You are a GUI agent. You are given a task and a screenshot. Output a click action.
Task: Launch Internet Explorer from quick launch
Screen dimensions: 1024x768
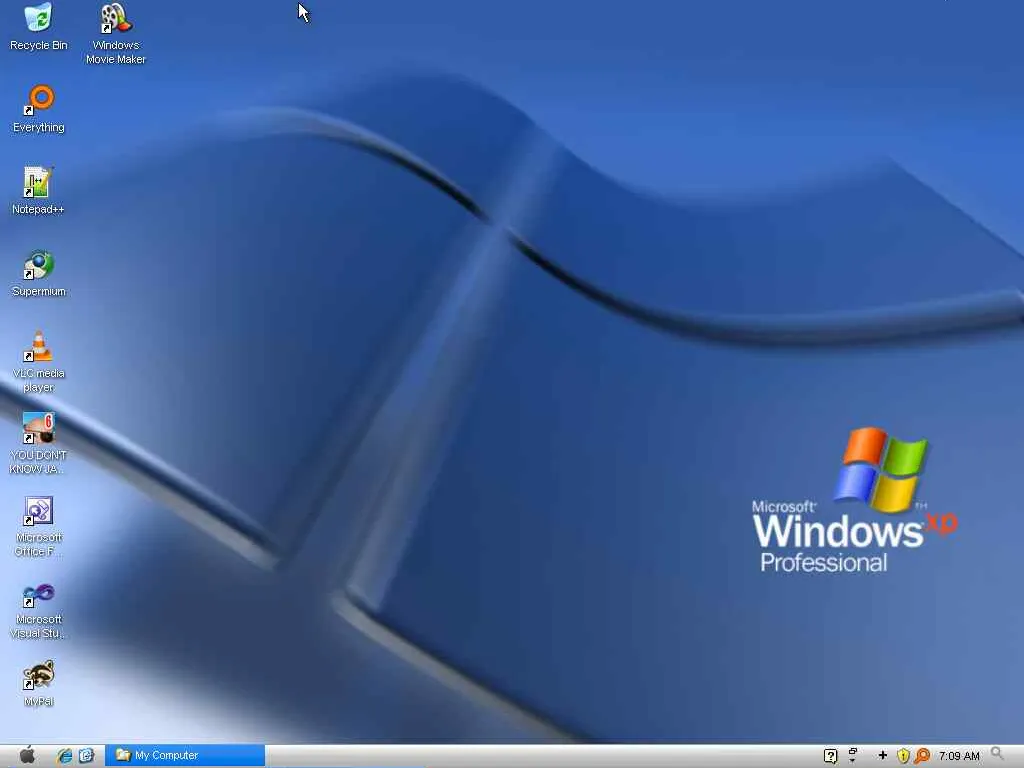point(64,756)
